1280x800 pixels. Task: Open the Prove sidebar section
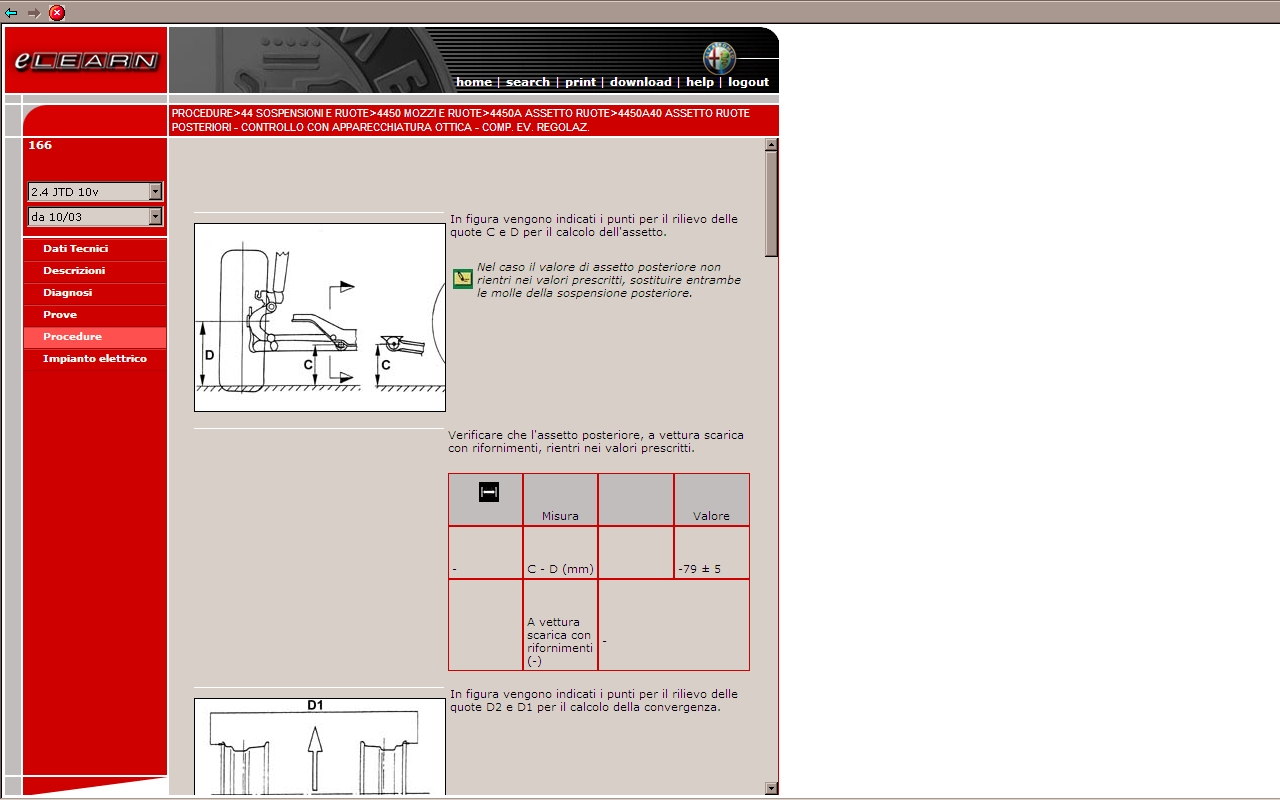[60, 315]
